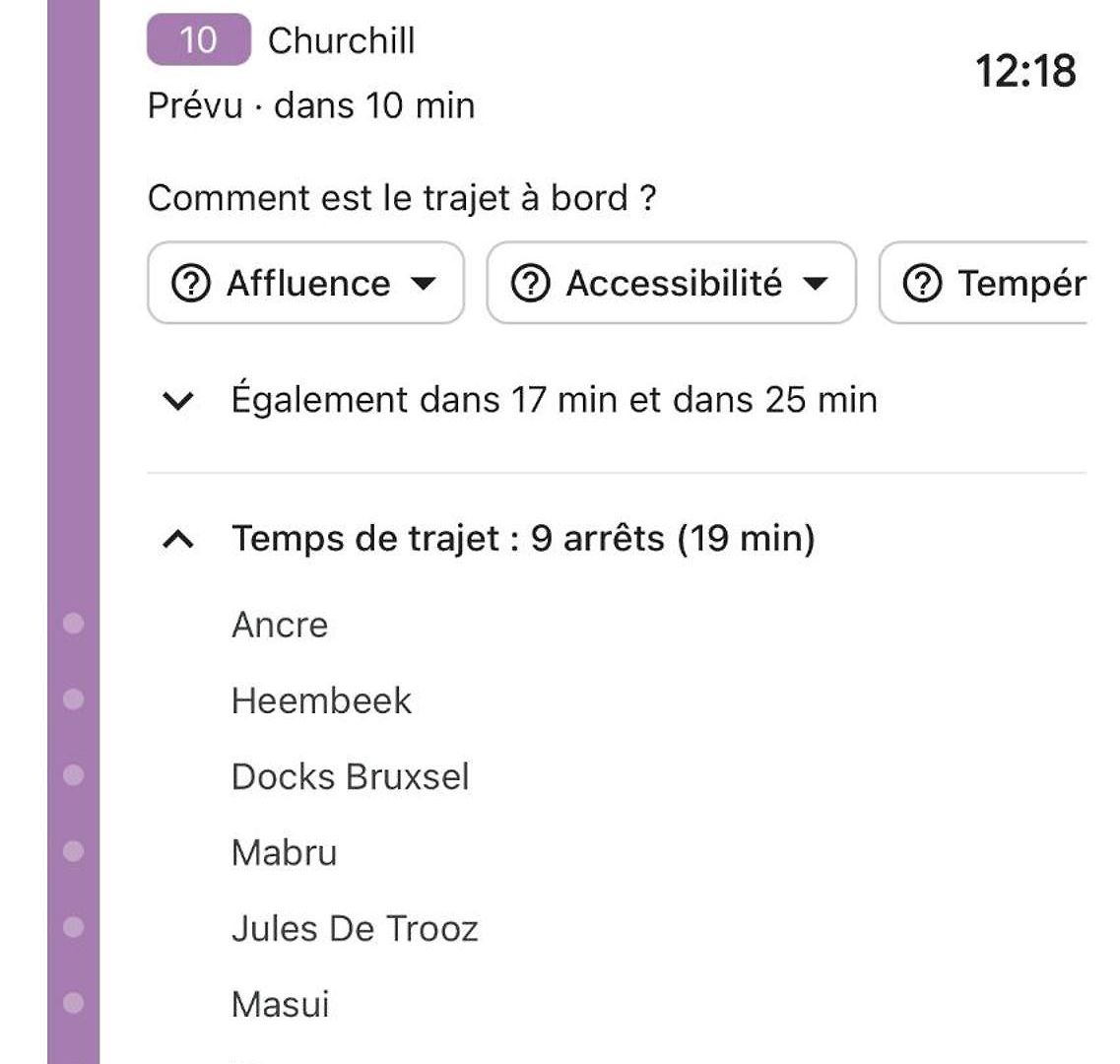Select the stop dot next to Ancre
The width and height of the screenshot is (1120, 1064).
(74, 623)
